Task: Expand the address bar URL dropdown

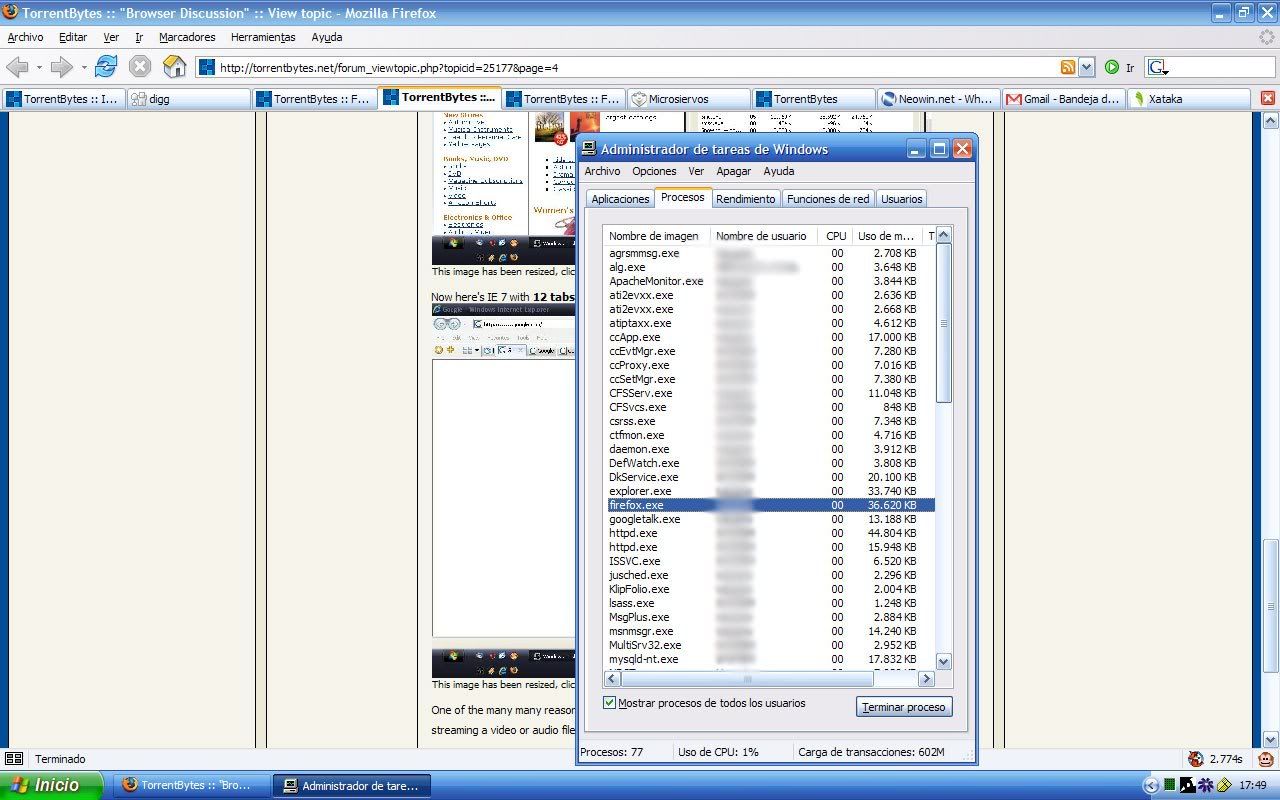Action: (x=1087, y=67)
